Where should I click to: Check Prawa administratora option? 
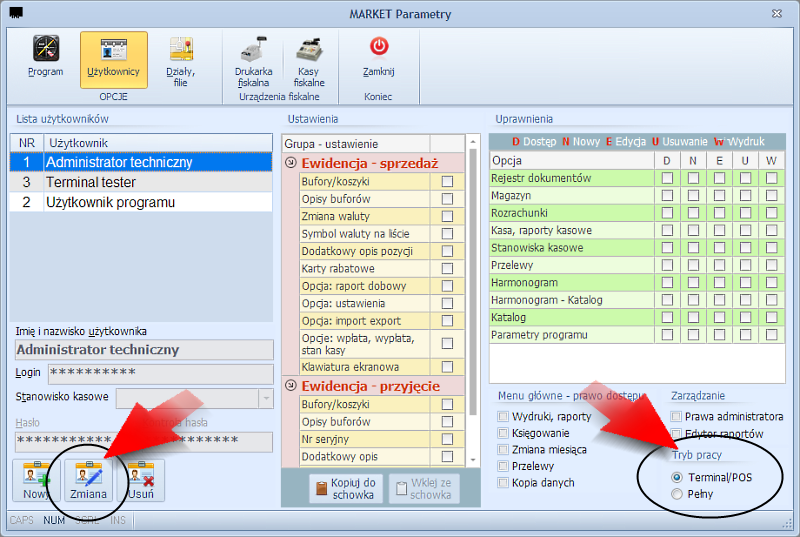(677, 417)
